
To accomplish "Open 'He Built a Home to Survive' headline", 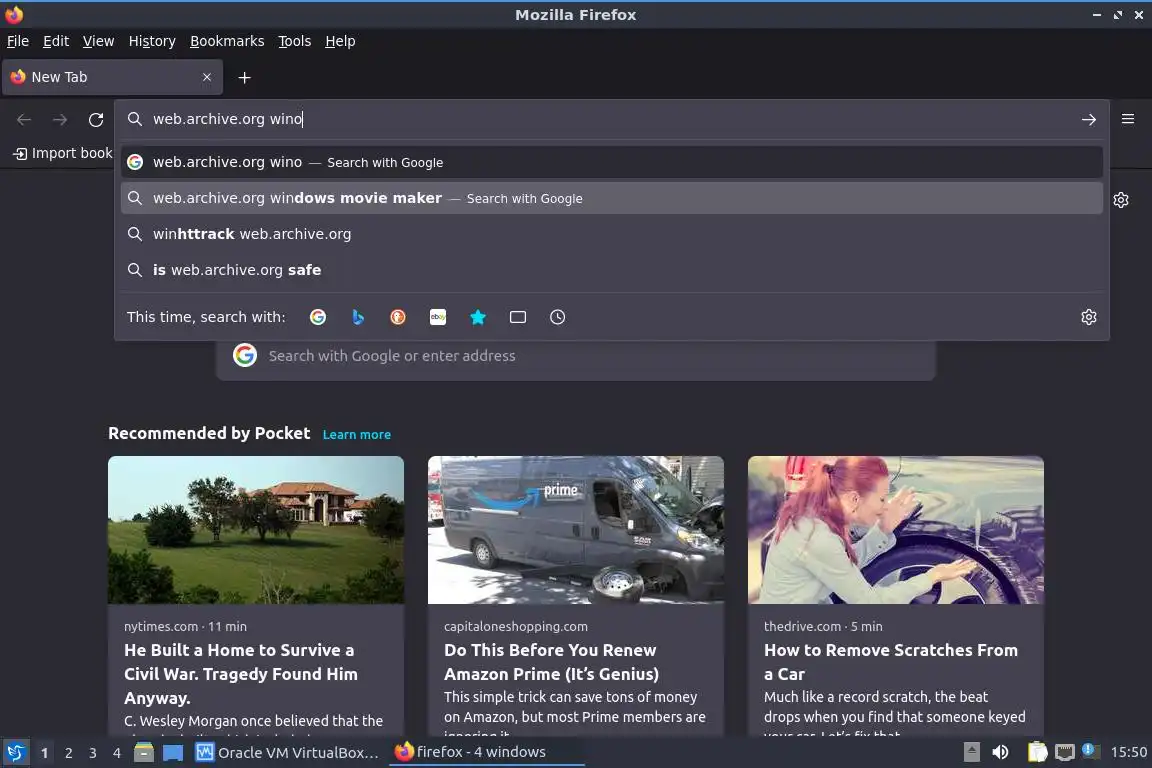I will point(241,674).
